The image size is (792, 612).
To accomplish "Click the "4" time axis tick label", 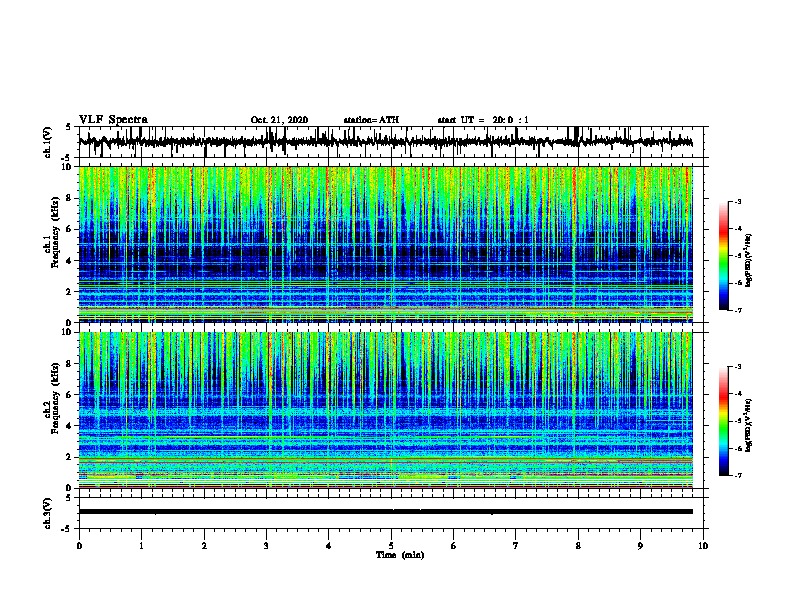I will 329,546.
